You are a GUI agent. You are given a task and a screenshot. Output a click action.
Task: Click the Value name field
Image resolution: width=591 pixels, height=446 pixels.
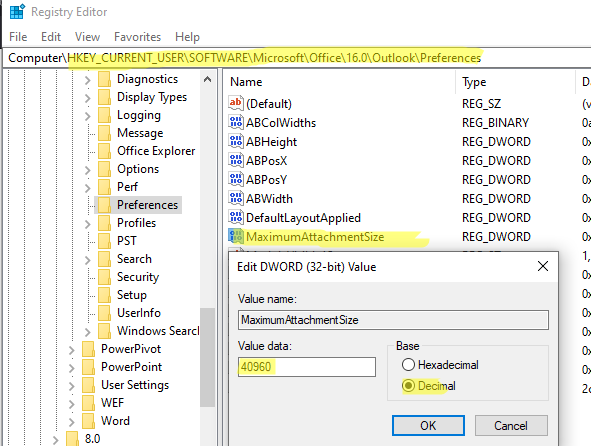coord(393,320)
